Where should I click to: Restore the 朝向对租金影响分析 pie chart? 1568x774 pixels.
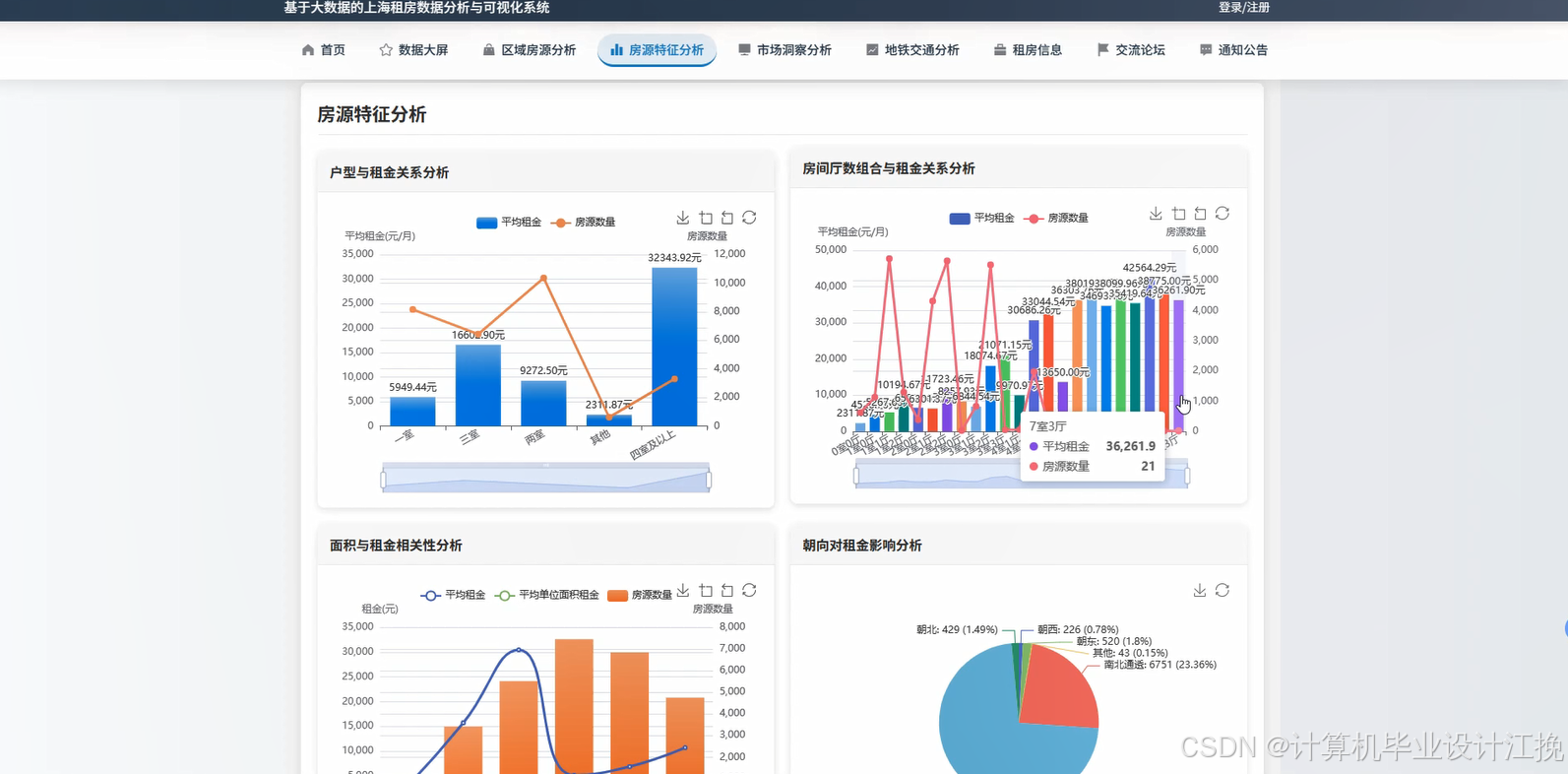pos(1223,591)
